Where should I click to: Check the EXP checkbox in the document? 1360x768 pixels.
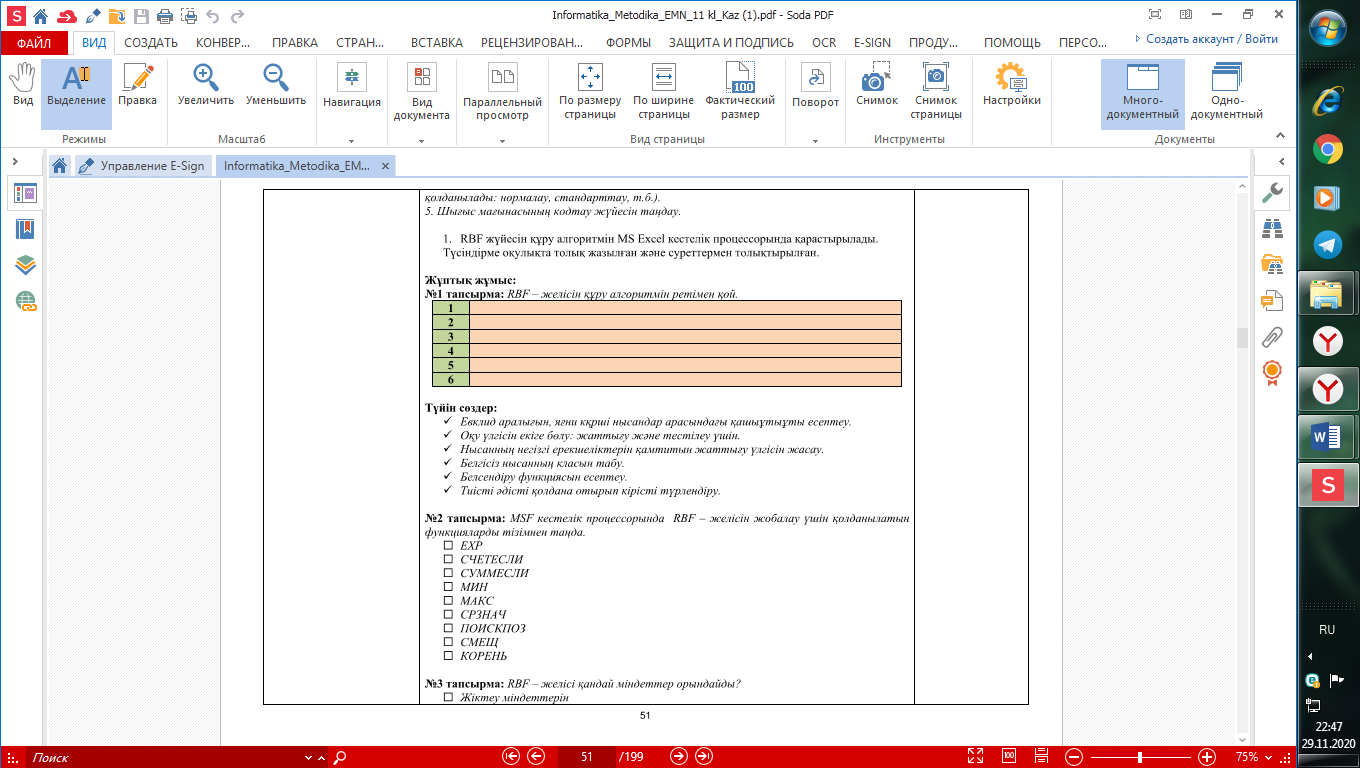[x=448, y=546]
